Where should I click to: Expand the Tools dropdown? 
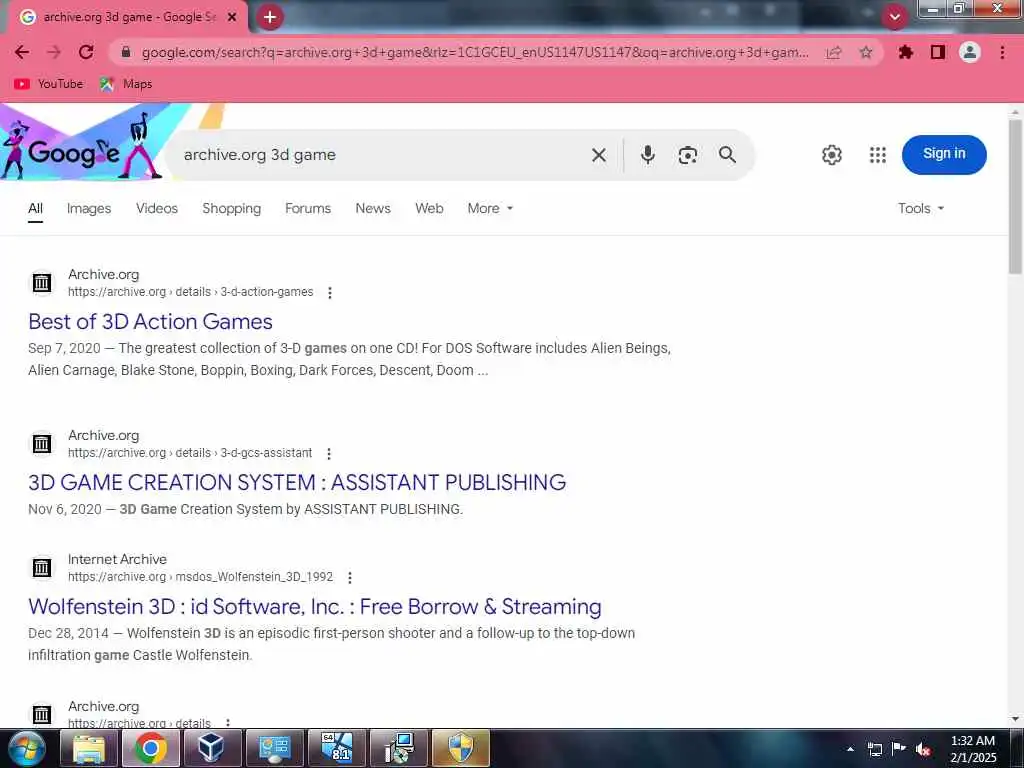(921, 209)
